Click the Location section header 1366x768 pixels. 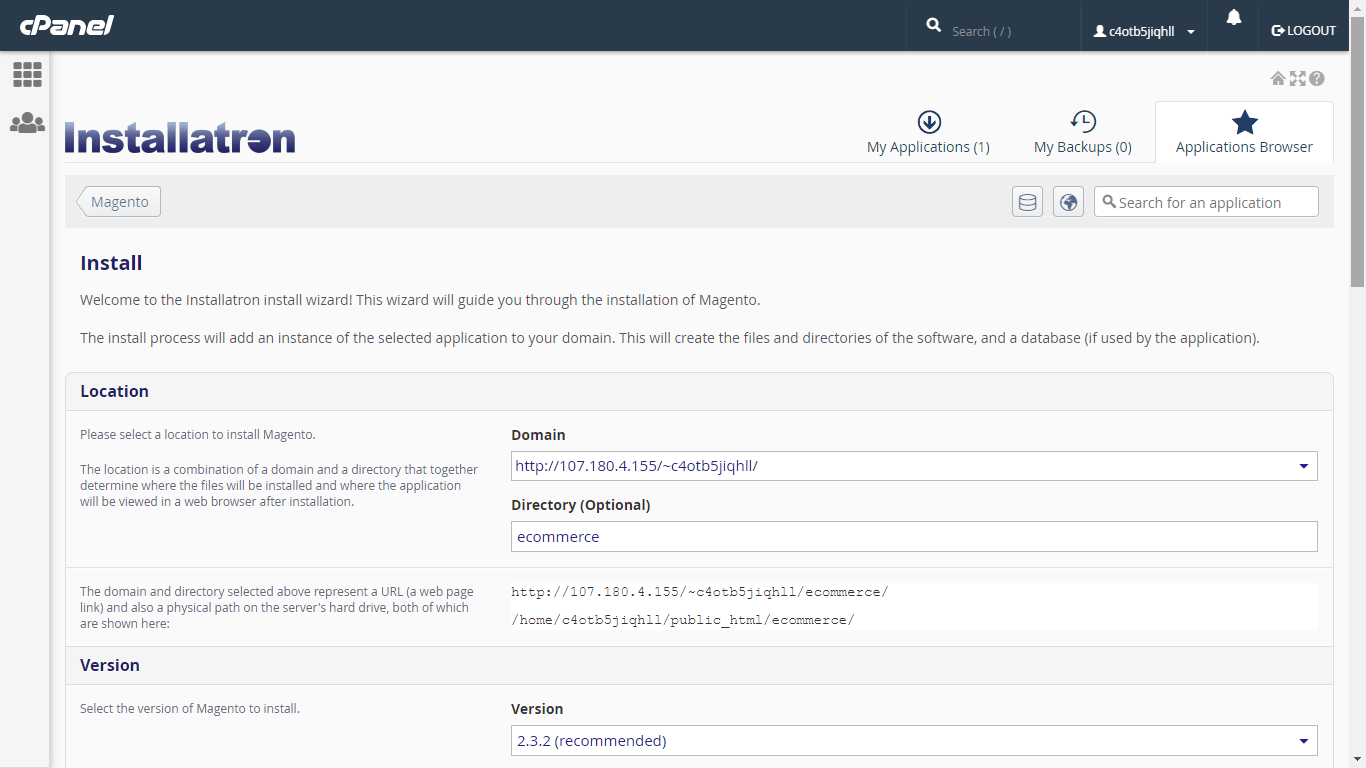[x=699, y=391]
